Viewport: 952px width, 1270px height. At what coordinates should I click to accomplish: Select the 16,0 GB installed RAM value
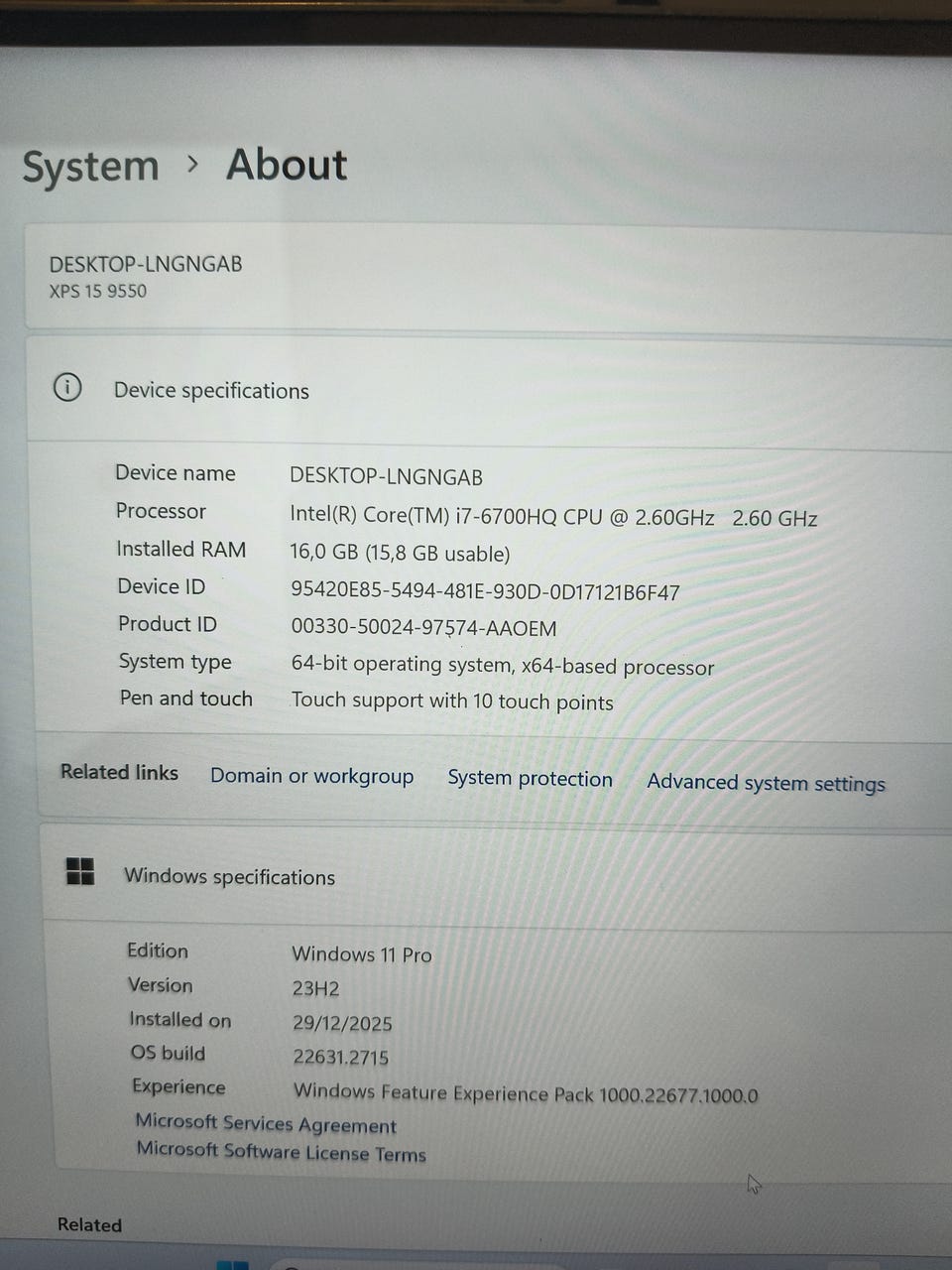click(400, 553)
